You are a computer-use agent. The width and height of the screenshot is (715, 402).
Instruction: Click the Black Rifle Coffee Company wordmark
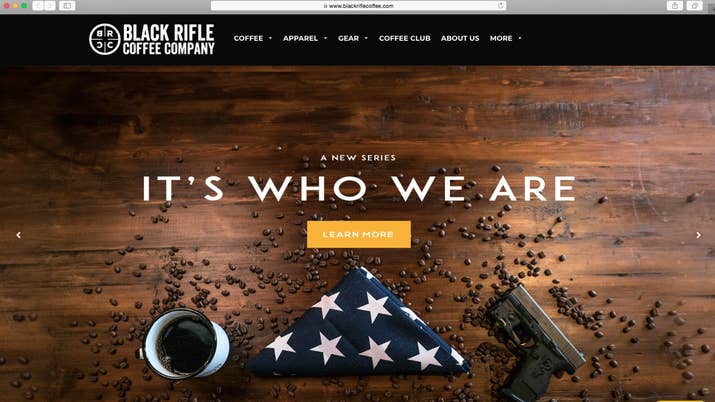coord(169,40)
